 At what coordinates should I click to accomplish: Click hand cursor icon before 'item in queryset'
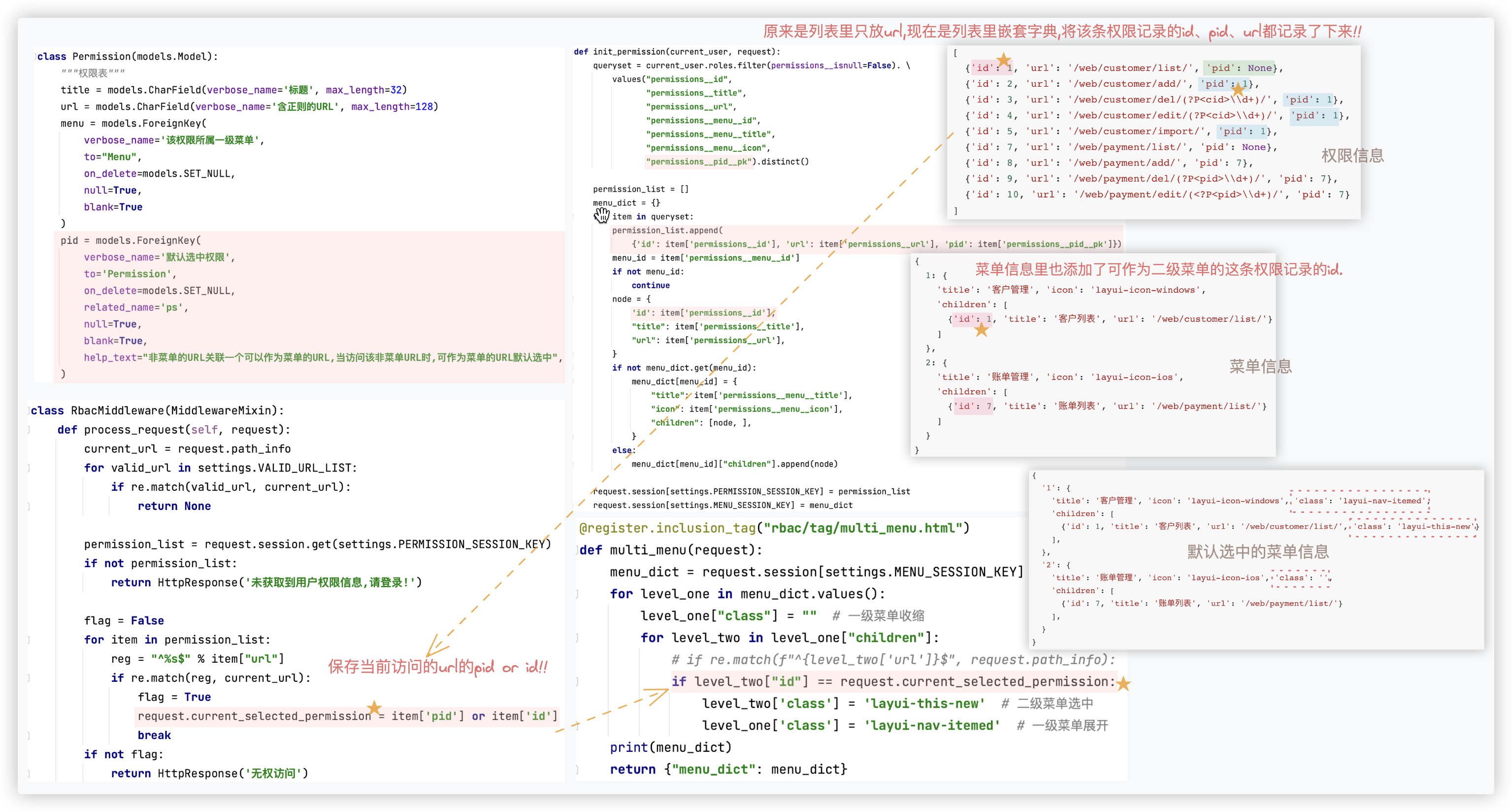click(602, 215)
